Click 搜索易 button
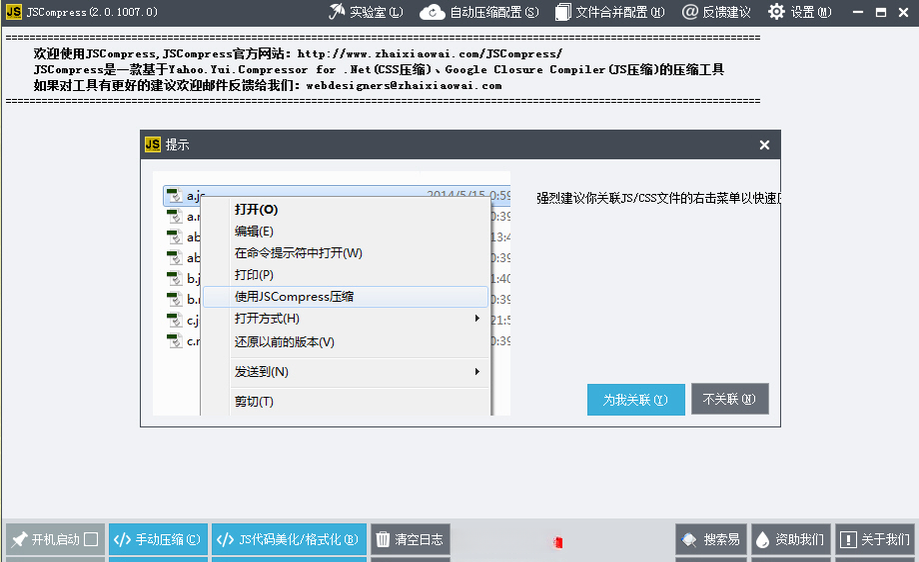 click(711, 539)
